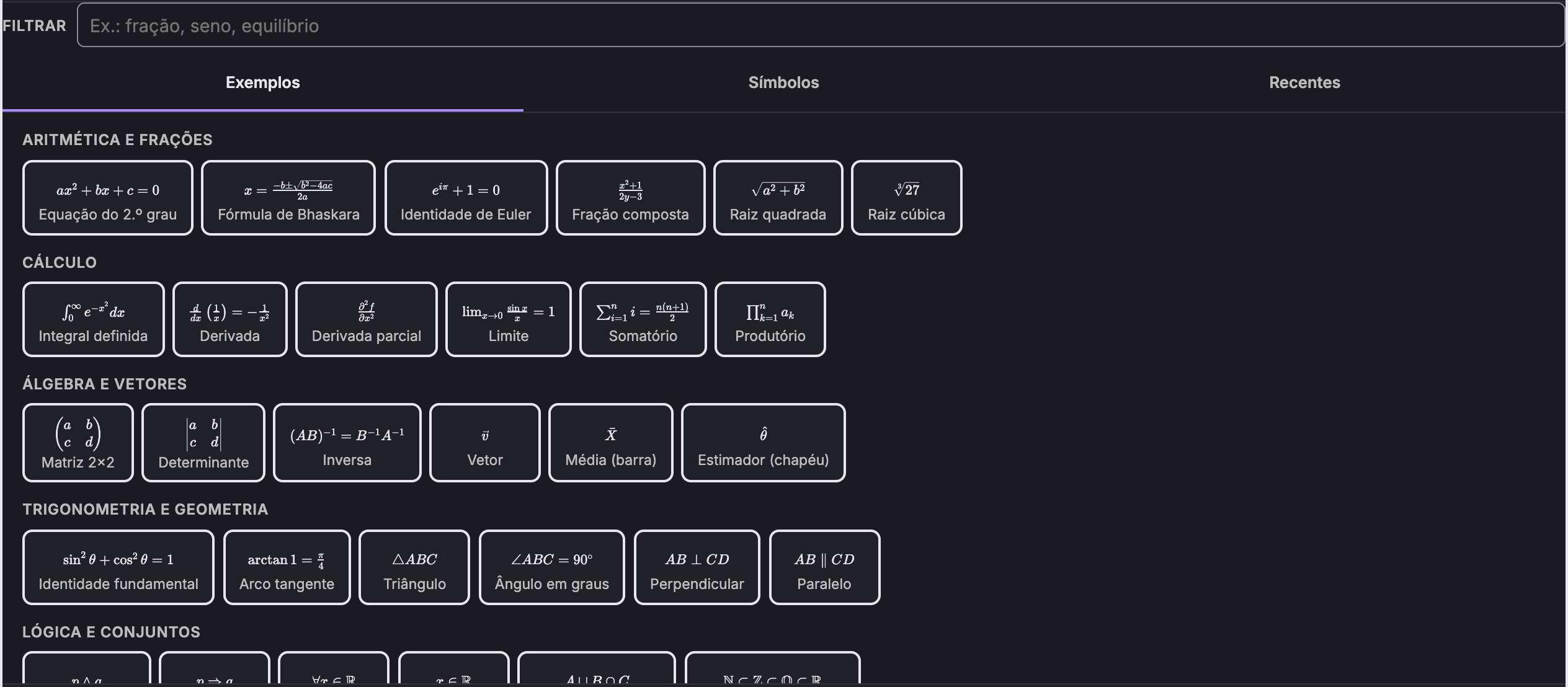Choose the Fração composta example
This screenshot has width=1568, height=687.
pos(630,198)
